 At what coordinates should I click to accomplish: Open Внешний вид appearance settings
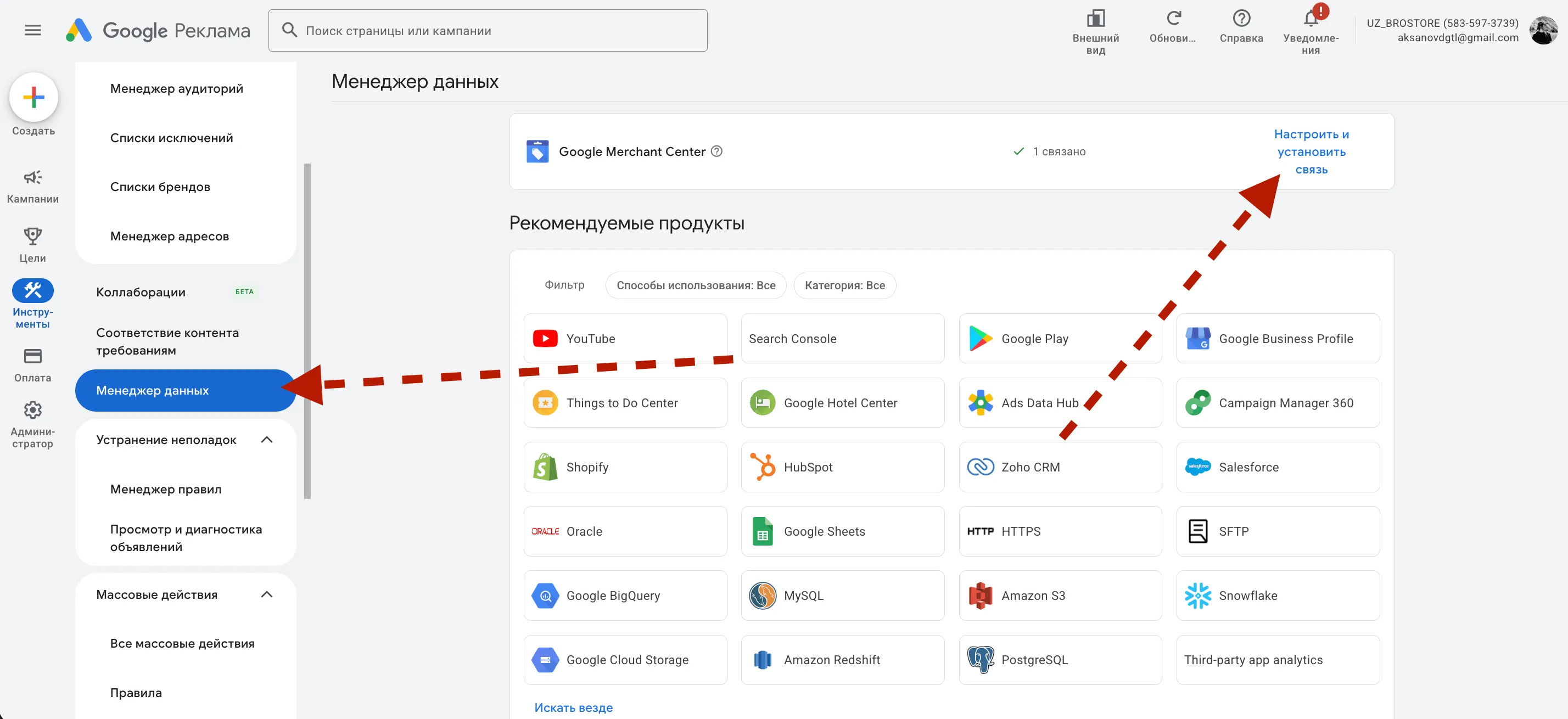1096,32
